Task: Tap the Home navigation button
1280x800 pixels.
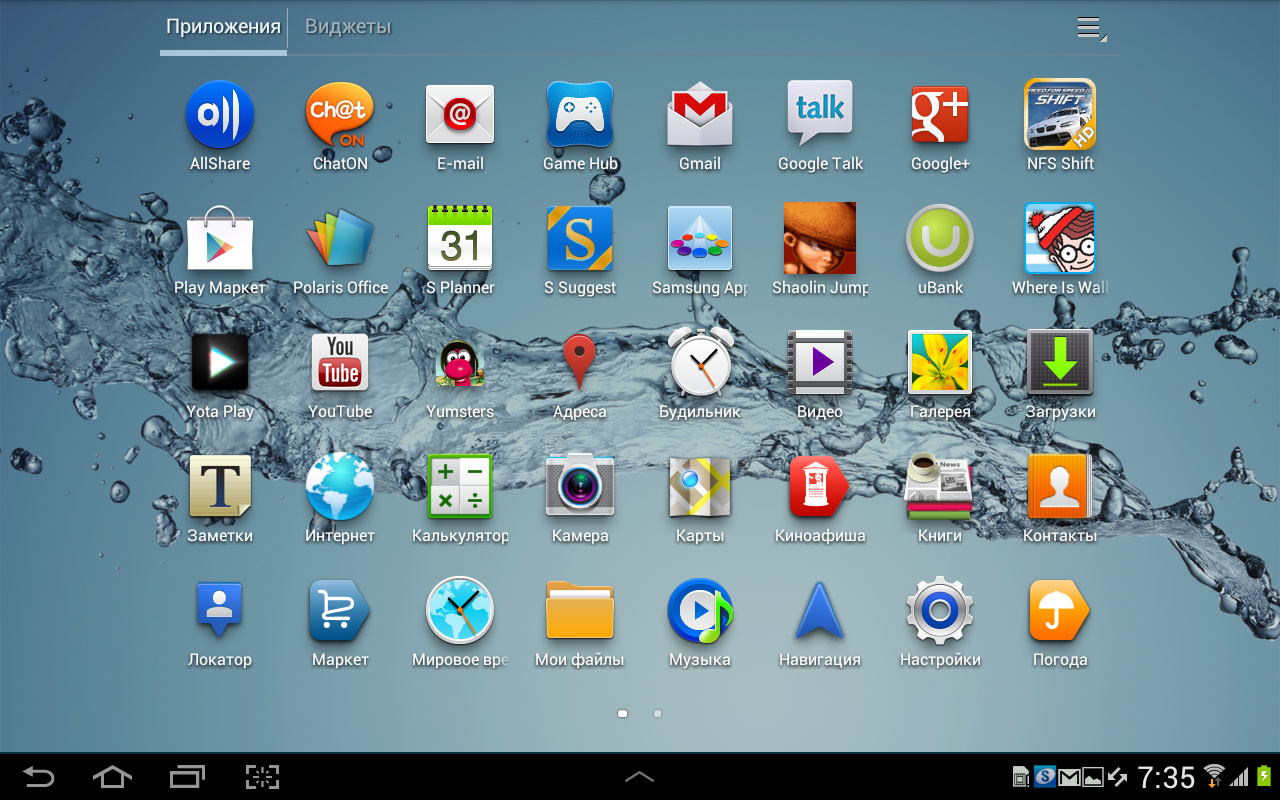Action: [112, 777]
